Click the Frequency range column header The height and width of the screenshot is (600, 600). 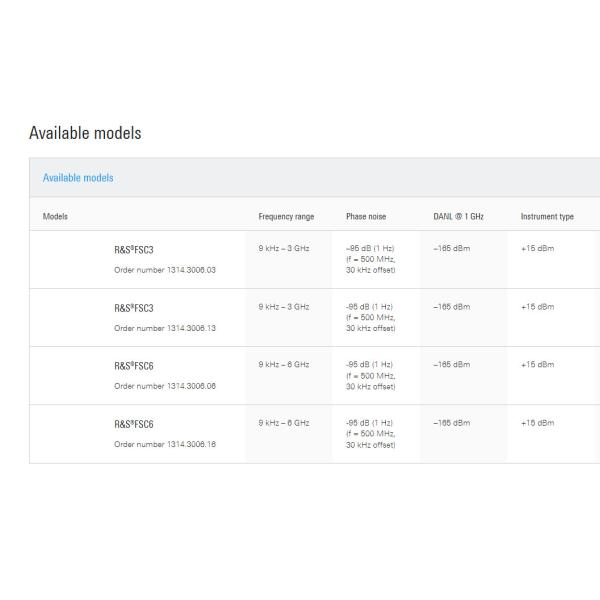coord(286,217)
